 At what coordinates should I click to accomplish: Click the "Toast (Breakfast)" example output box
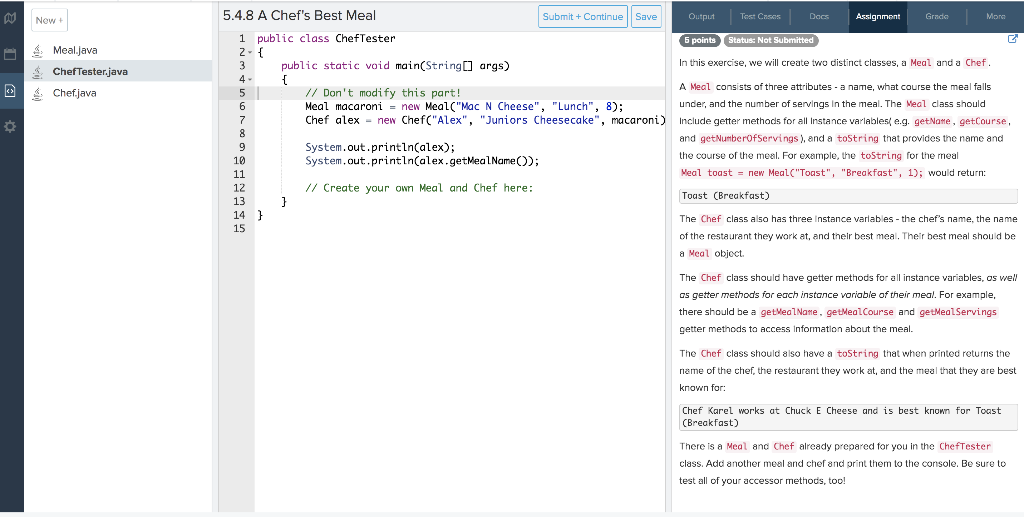coord(848,196)
